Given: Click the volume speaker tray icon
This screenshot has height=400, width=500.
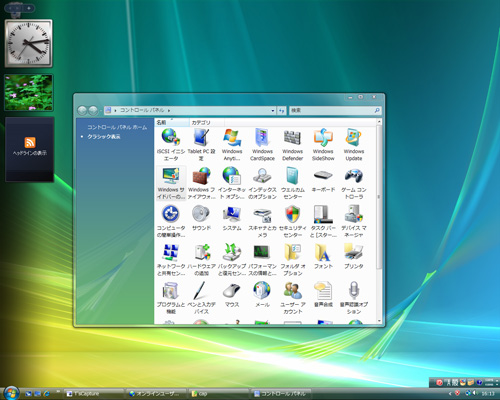Looking at the screenshot, I should [x=475, y=393].
